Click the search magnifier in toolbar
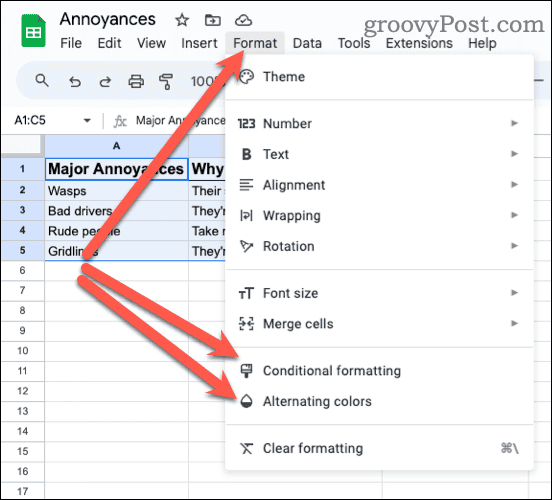Screen dimensions: 552x500 click(x=42, y=81)
